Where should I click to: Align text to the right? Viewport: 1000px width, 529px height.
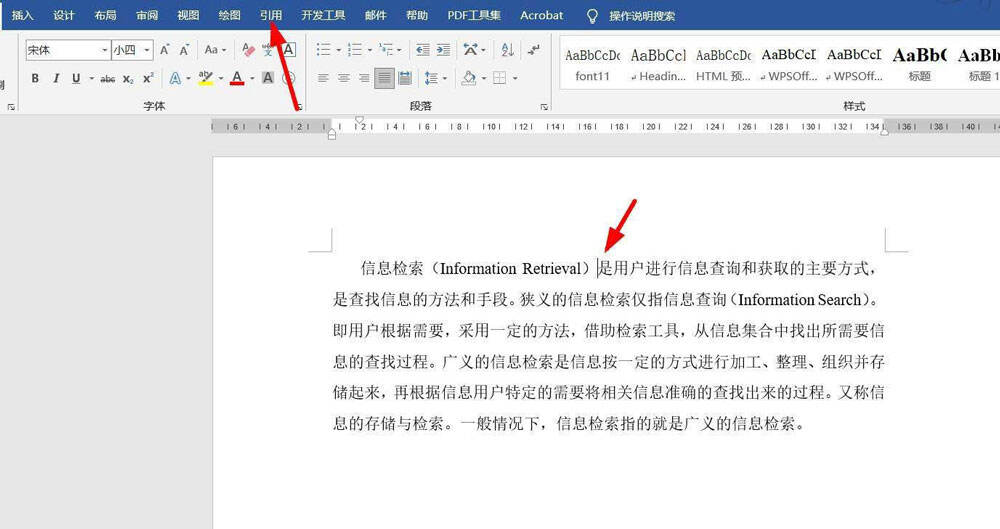364,78
